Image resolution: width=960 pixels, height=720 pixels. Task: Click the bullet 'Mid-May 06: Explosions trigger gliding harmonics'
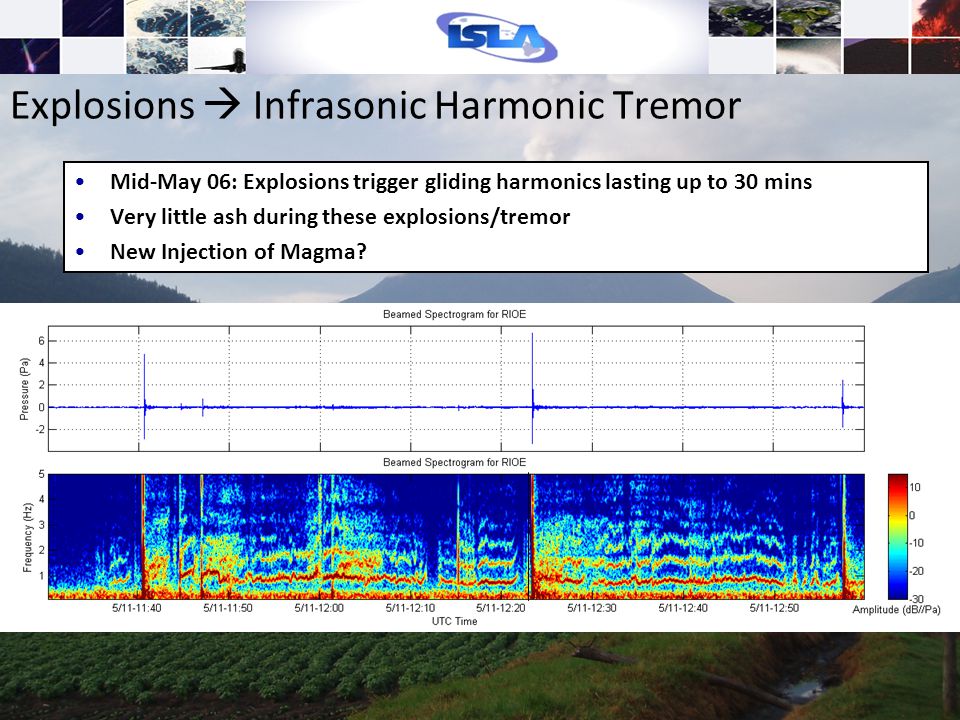[x=461, y=182]
